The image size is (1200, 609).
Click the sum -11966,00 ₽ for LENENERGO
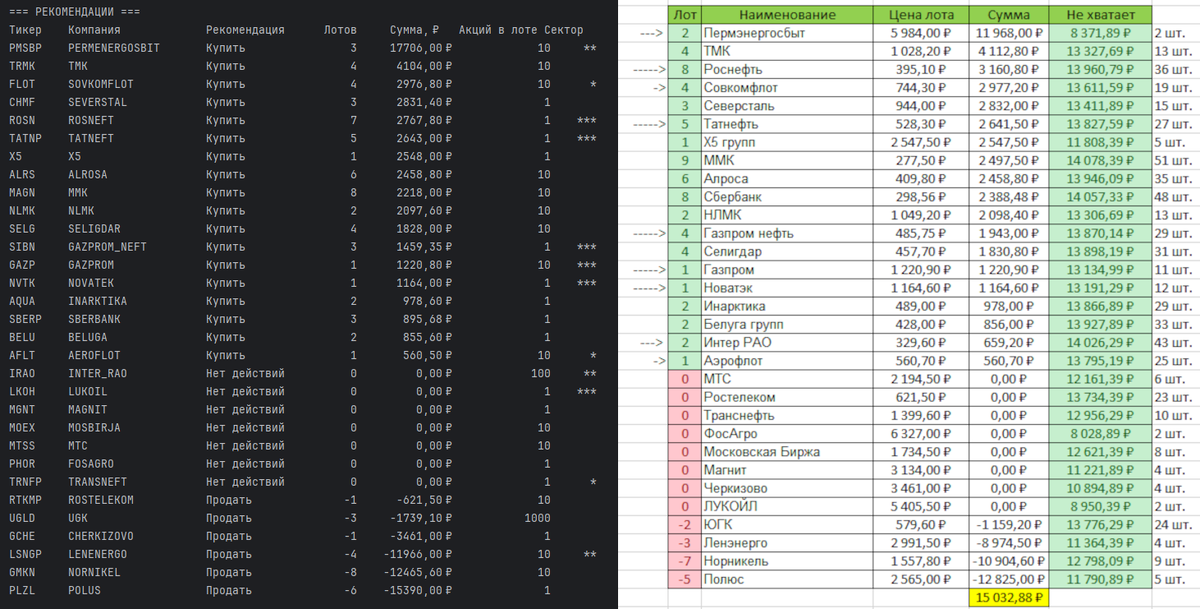click(x=418, y=554)
